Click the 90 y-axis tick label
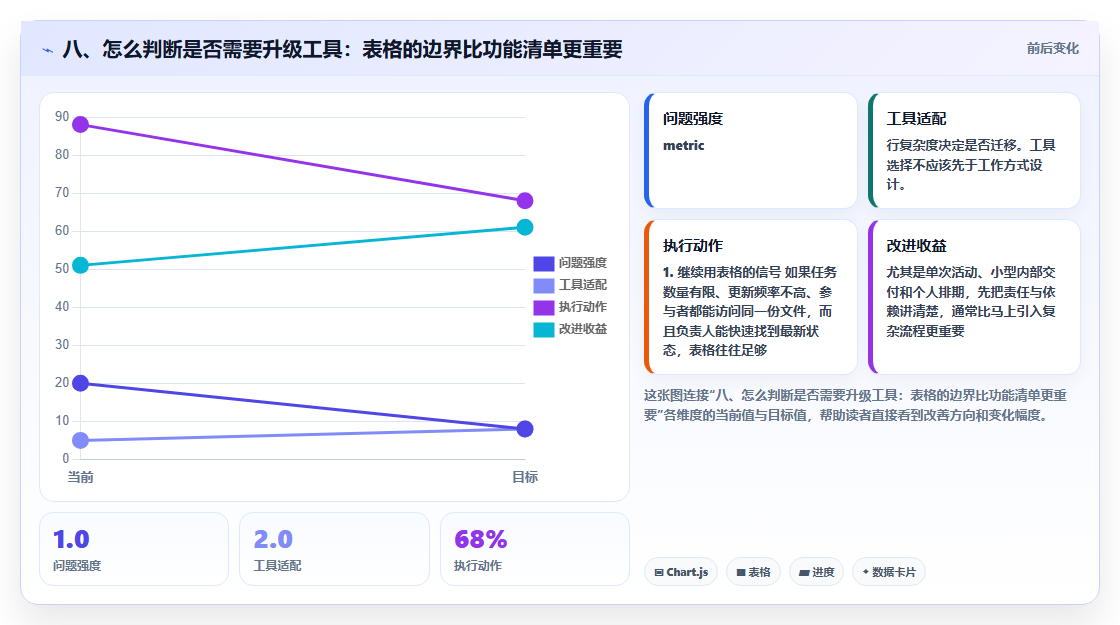The height and width of the screenshot is (625, 1120). (62, 116)
